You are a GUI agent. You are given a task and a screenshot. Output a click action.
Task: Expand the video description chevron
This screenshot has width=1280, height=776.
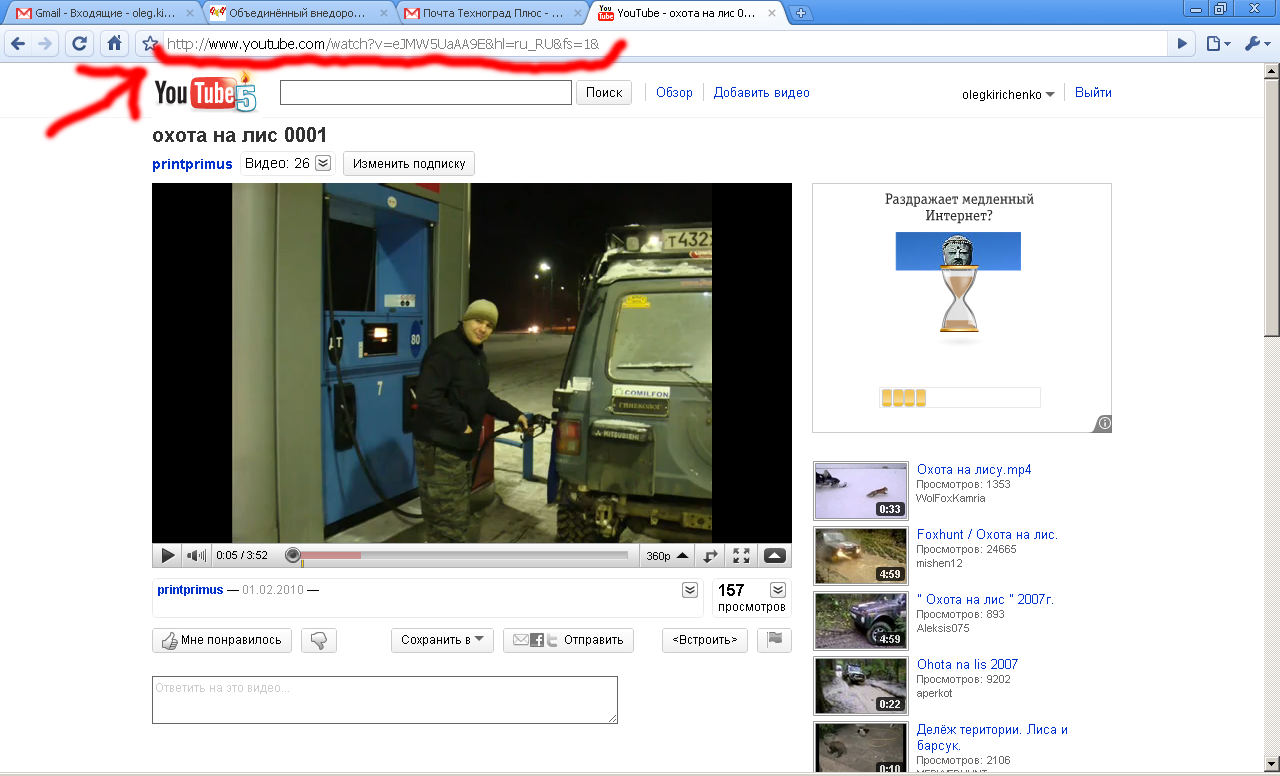coord(690,590)
